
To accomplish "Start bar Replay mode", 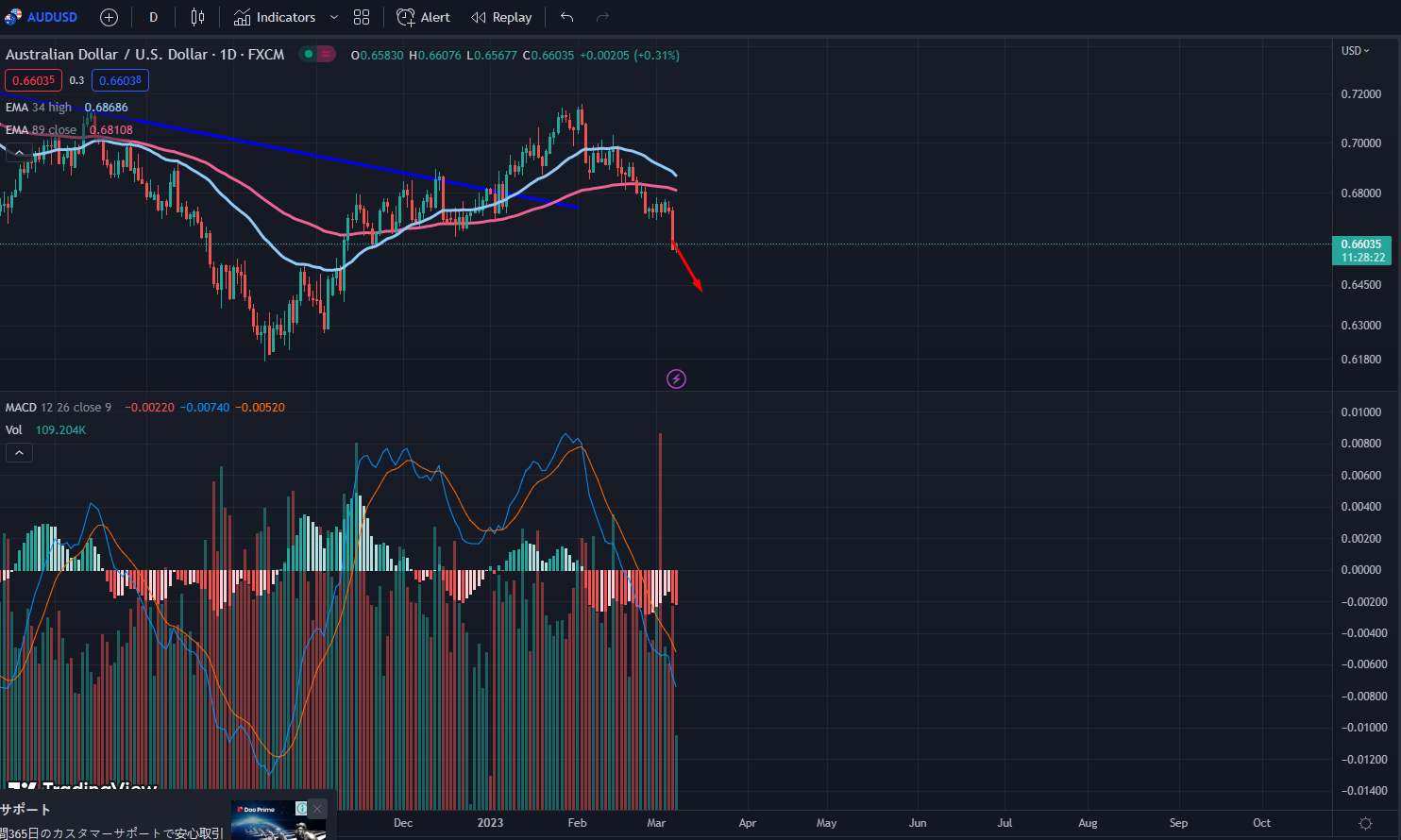I will click(x=500, y=16).
